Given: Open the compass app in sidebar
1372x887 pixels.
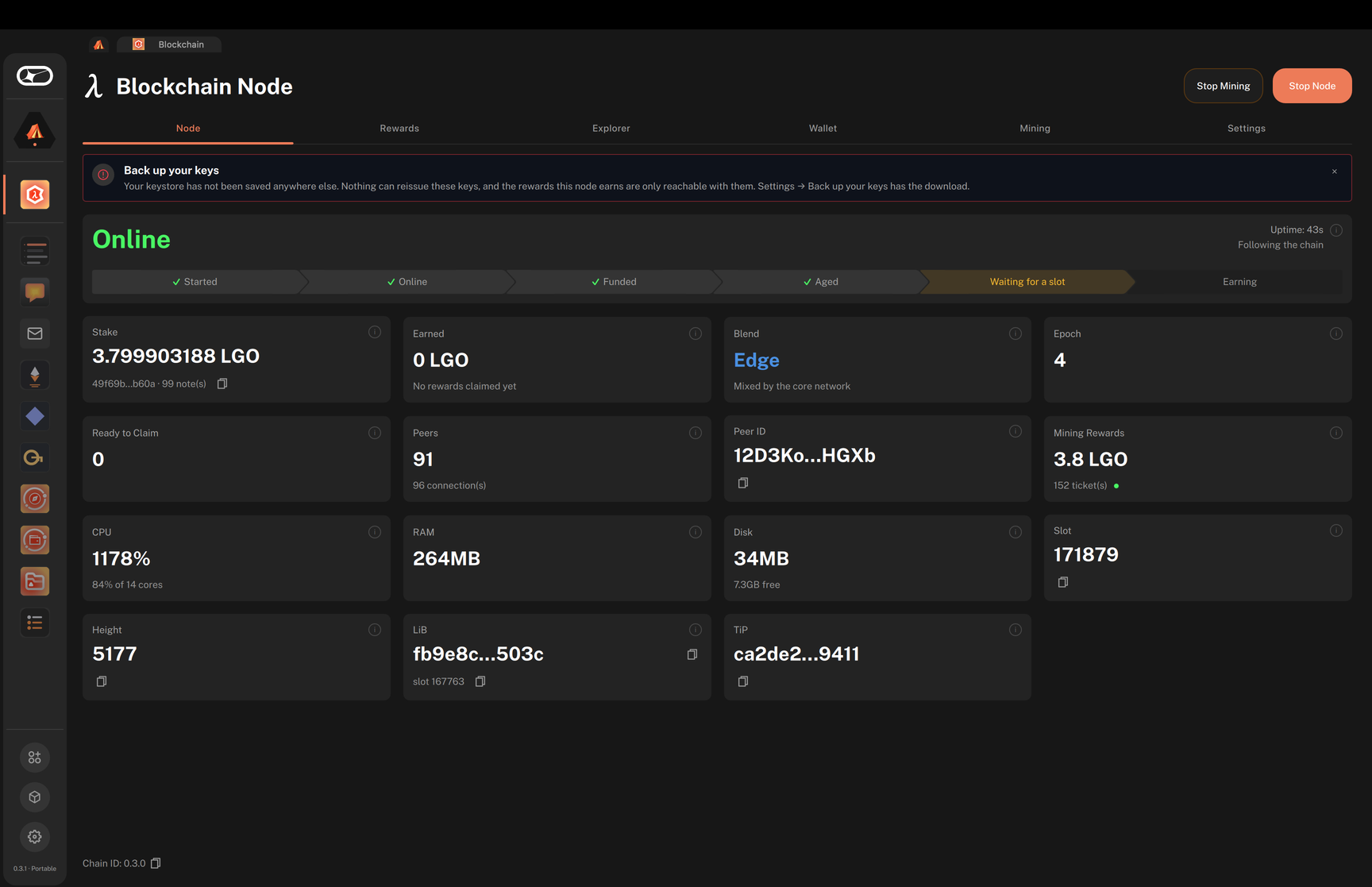Looking at the screenshot, I should [x=35, y=499].
